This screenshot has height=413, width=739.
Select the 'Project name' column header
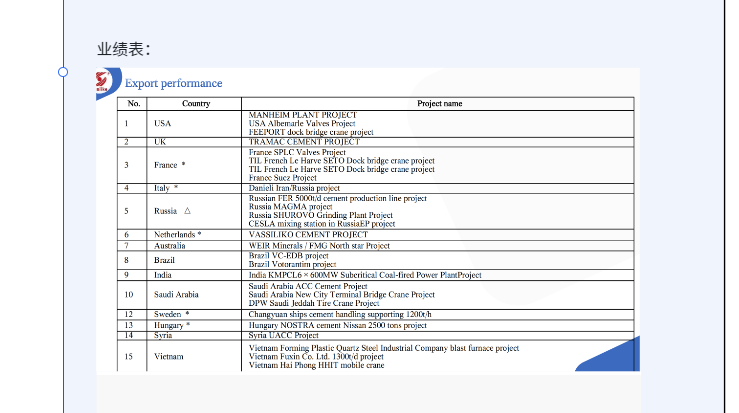(440, 104)
